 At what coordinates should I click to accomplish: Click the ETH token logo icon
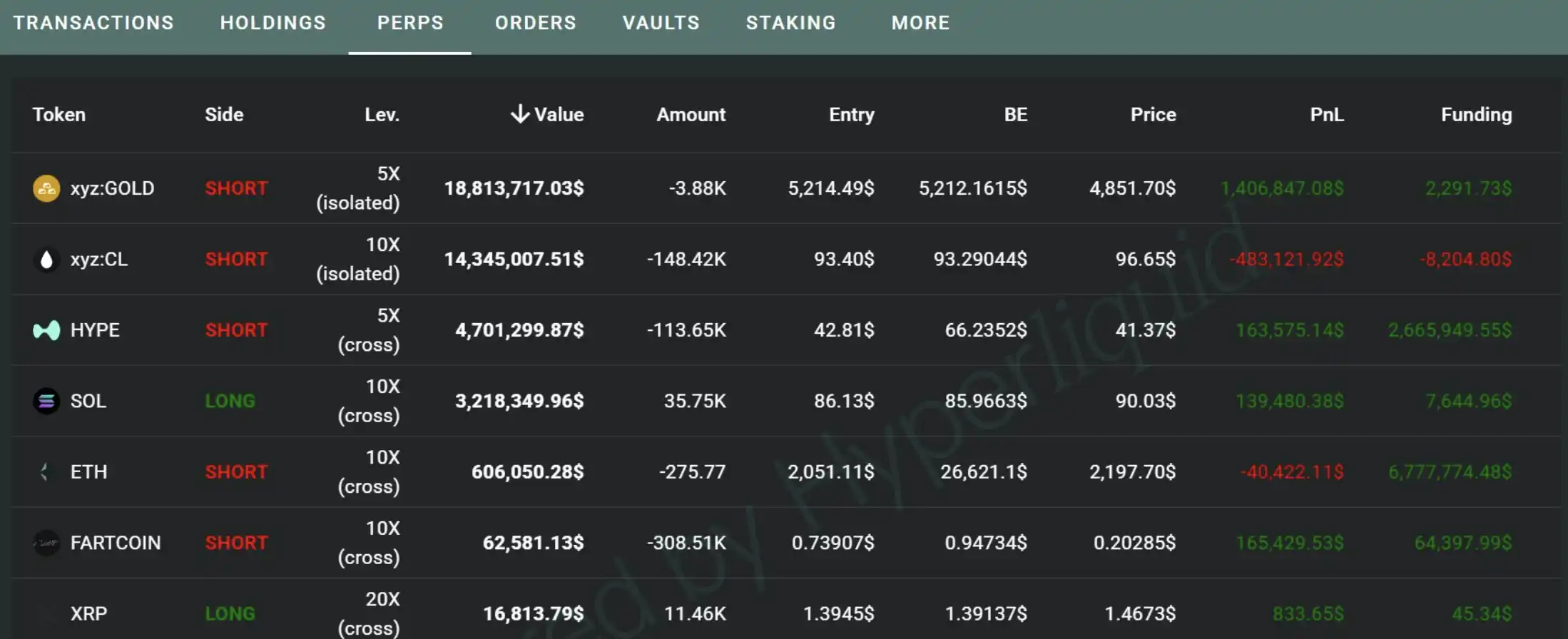[46, 471]
